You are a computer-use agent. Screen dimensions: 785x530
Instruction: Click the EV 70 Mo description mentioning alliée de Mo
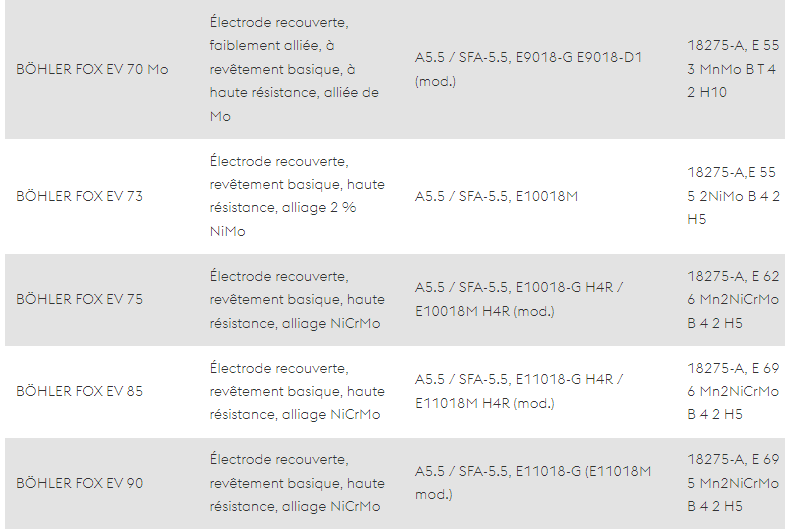[294, 69]
